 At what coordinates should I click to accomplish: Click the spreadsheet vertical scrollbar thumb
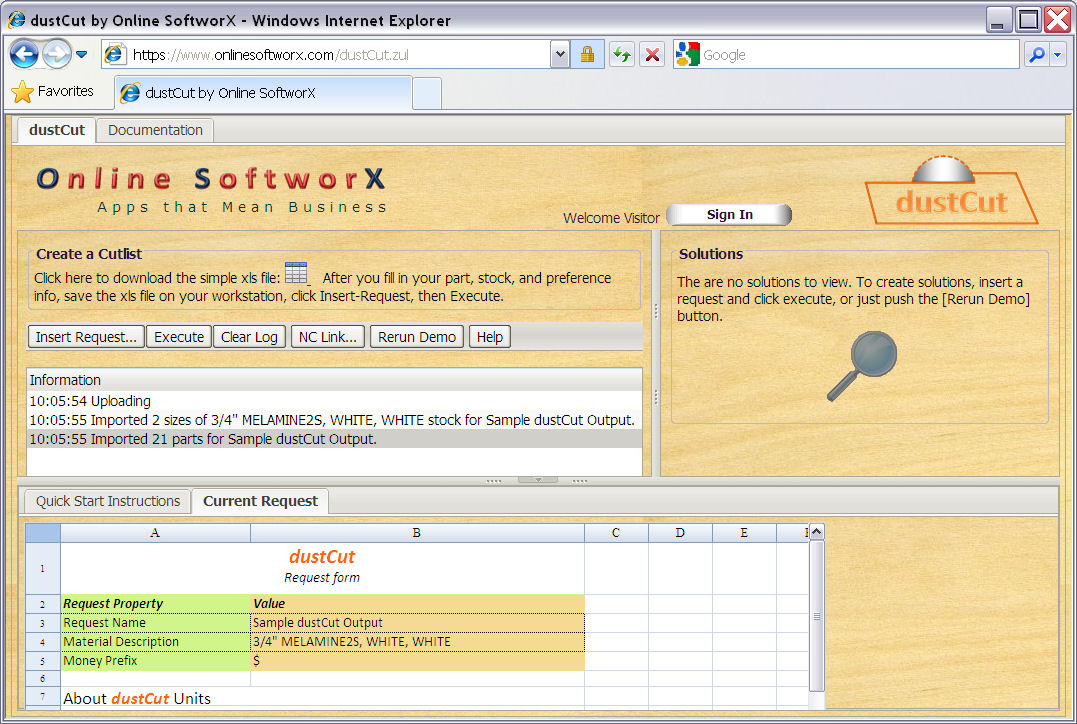tap(817, 616)
